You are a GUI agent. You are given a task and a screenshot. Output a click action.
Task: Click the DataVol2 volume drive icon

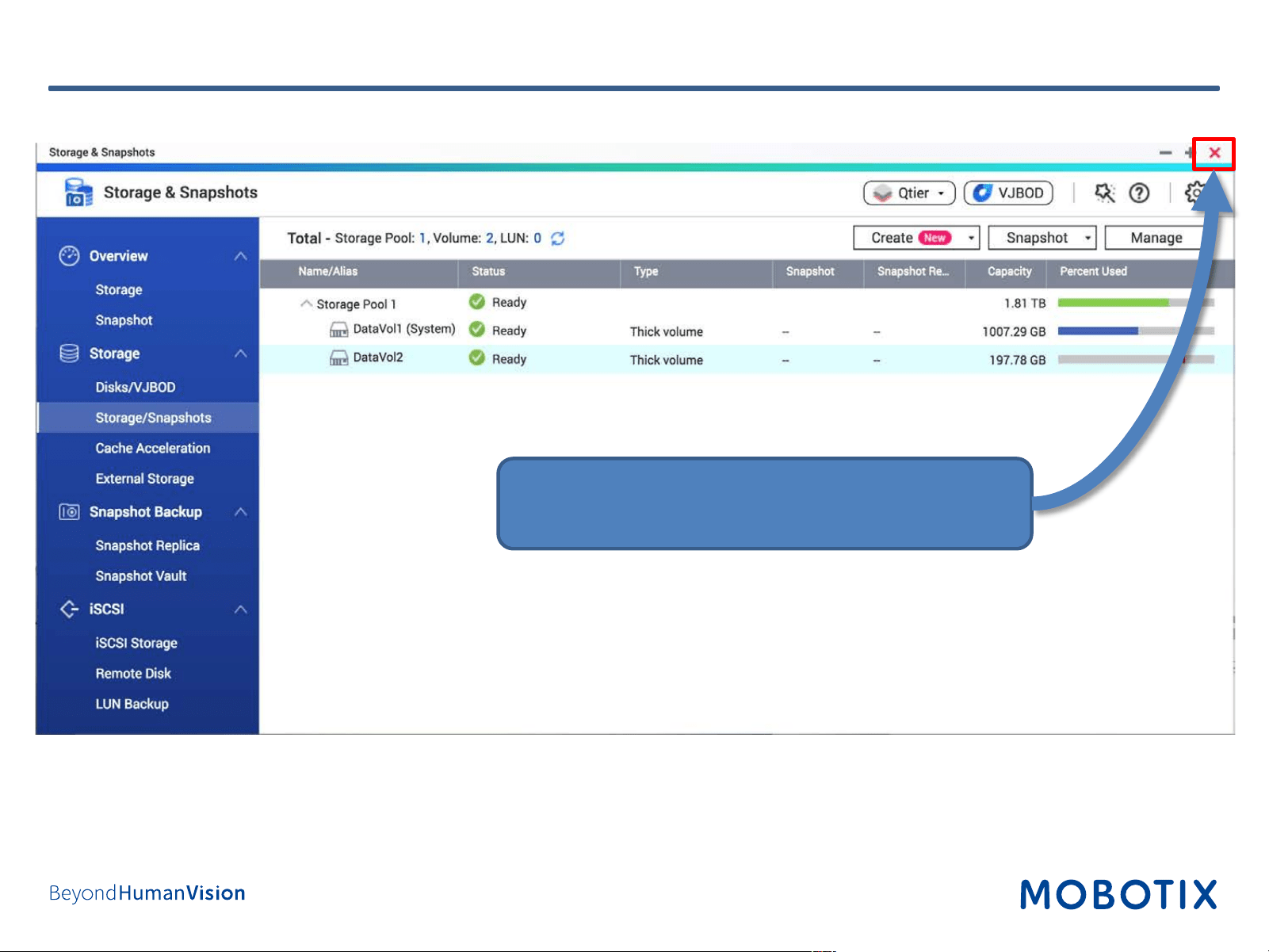(x=338, y=358)
